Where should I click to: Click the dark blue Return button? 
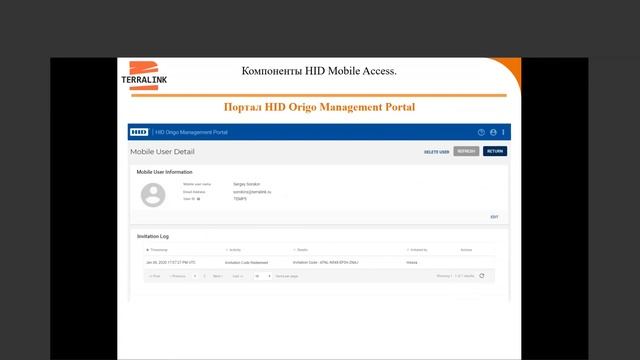pos(495,151)
